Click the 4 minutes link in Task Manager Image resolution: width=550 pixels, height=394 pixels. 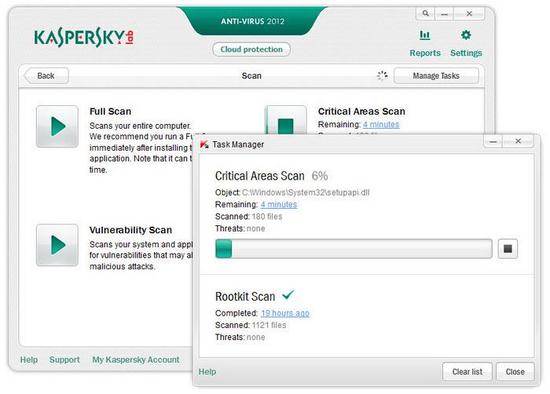(279, 205)
